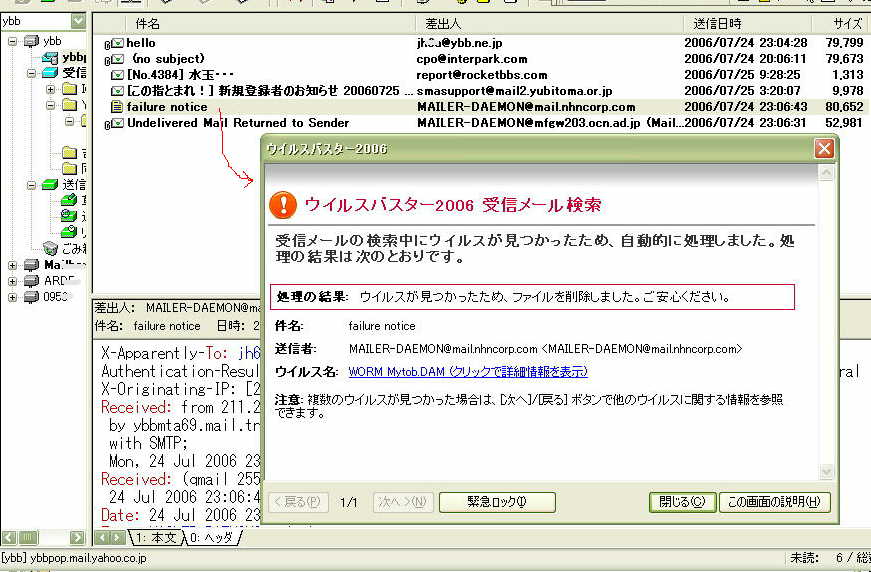
Task: Expand the ARDE account tree node
Action: coord(12,281)
